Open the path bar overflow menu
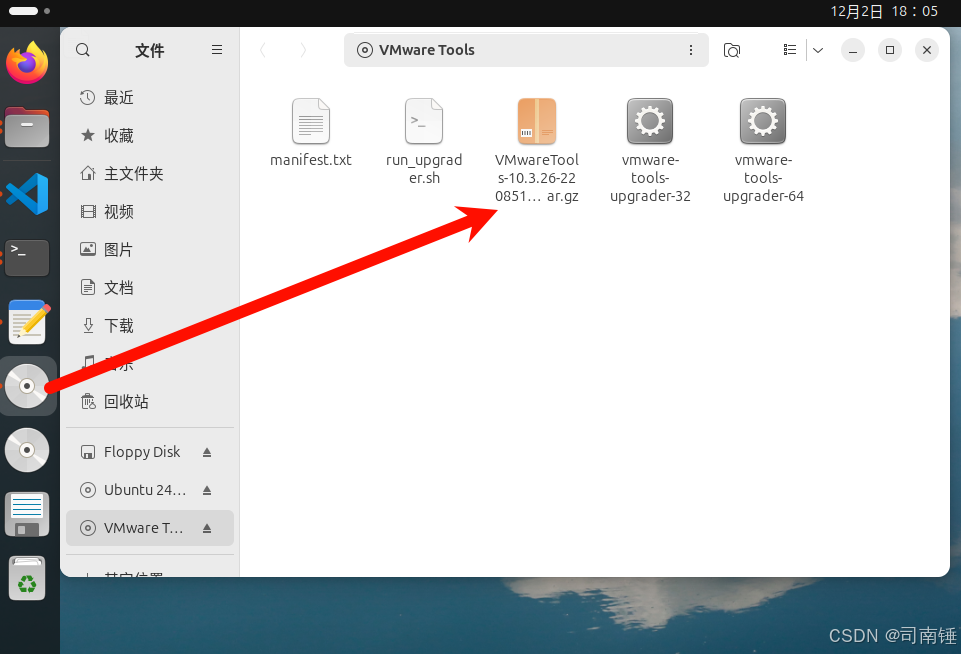This screenshot has height=654, width=961. (x=692, y=49)
